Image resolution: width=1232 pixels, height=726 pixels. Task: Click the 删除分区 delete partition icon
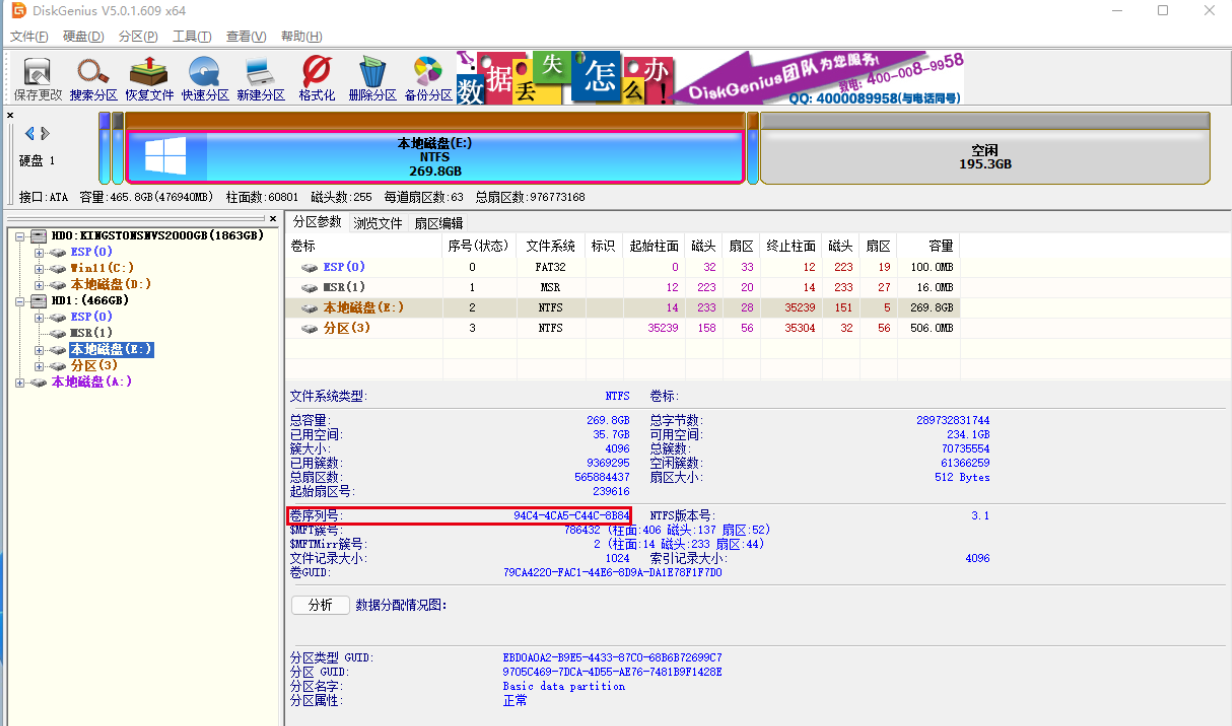372,79
